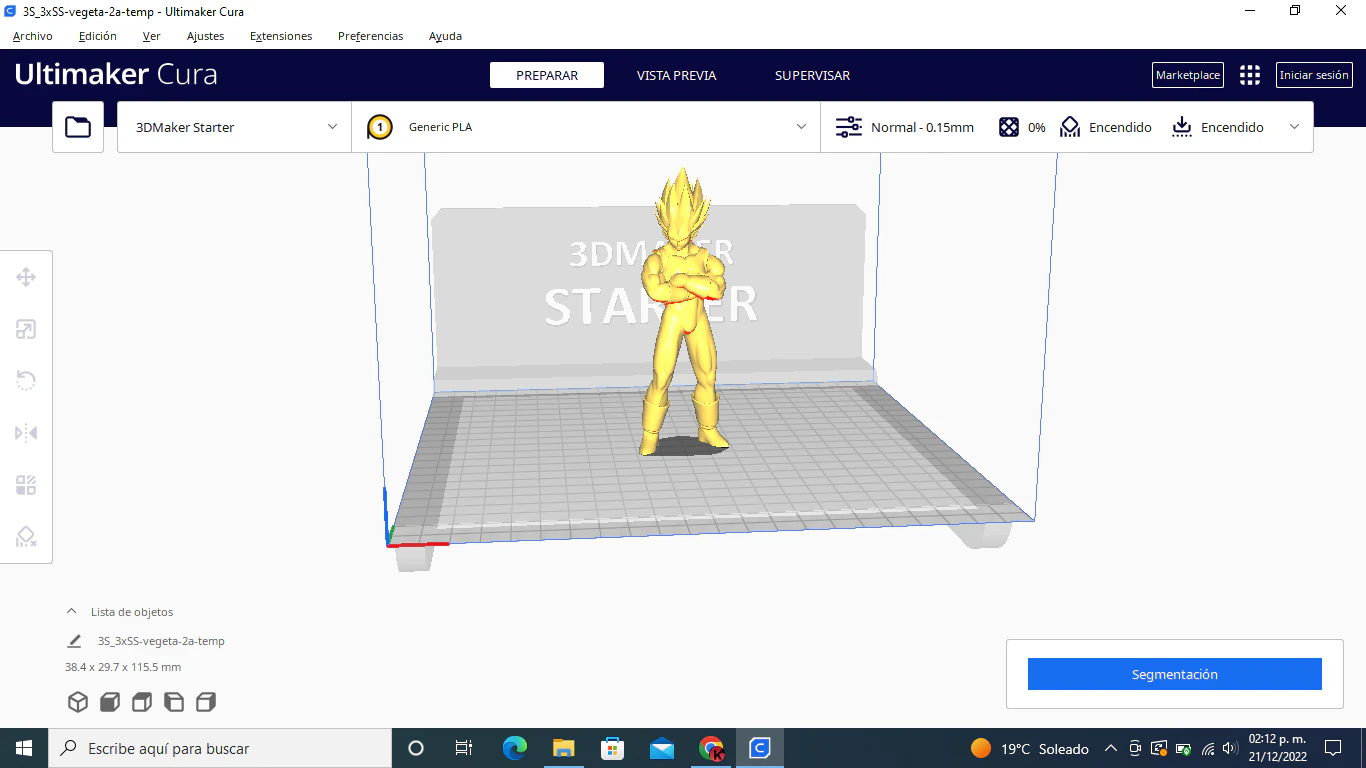This screenshot has height=768, width=1366.
Task: Open Ajustes menu
Action: pyautogui.click(x=205, y=36)
